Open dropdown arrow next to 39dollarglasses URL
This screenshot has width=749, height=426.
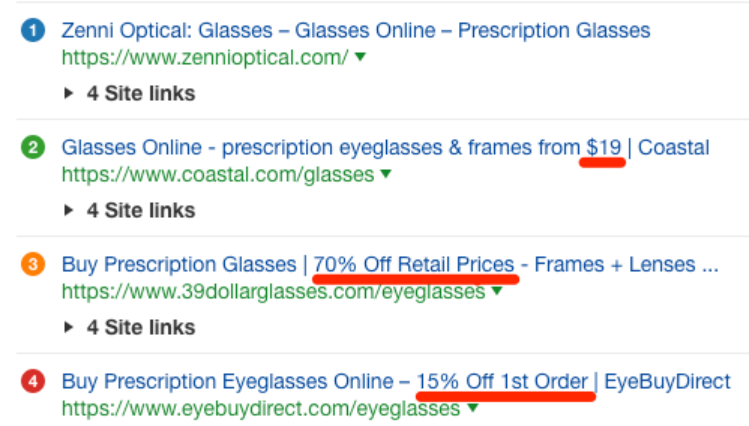[x=497, y=290]
